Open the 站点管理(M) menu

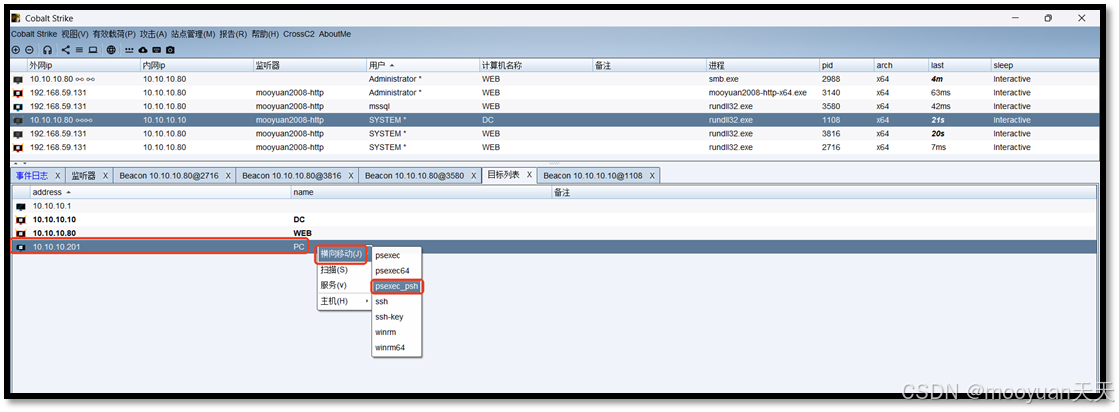[193, 34]
